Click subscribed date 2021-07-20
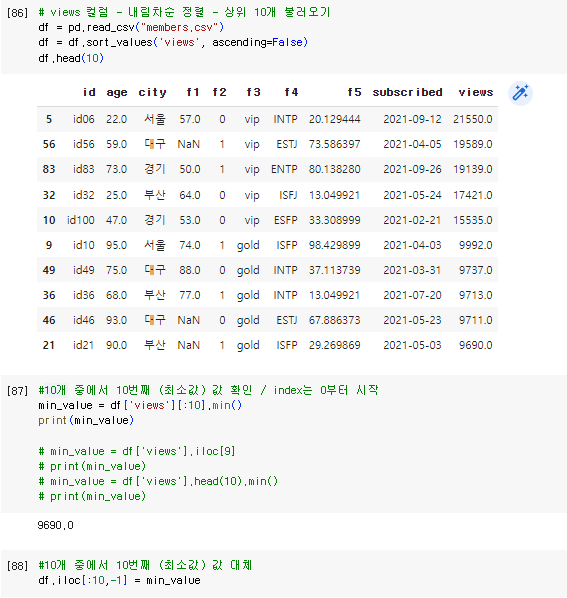This screenshot has width=567, height=598. tap(412, 295)
